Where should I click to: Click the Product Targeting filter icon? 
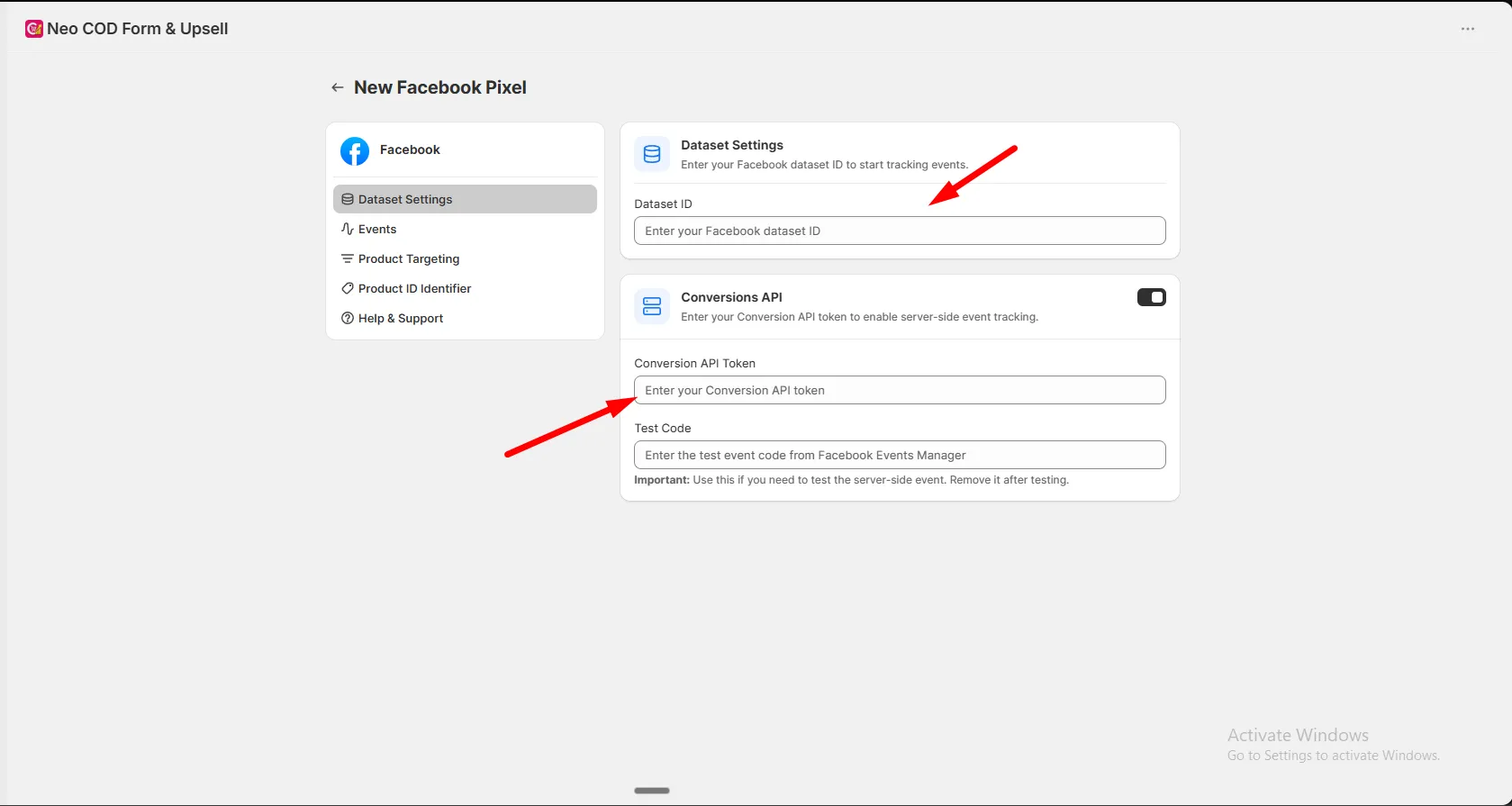pyautogui.click(x=348, y=258)
